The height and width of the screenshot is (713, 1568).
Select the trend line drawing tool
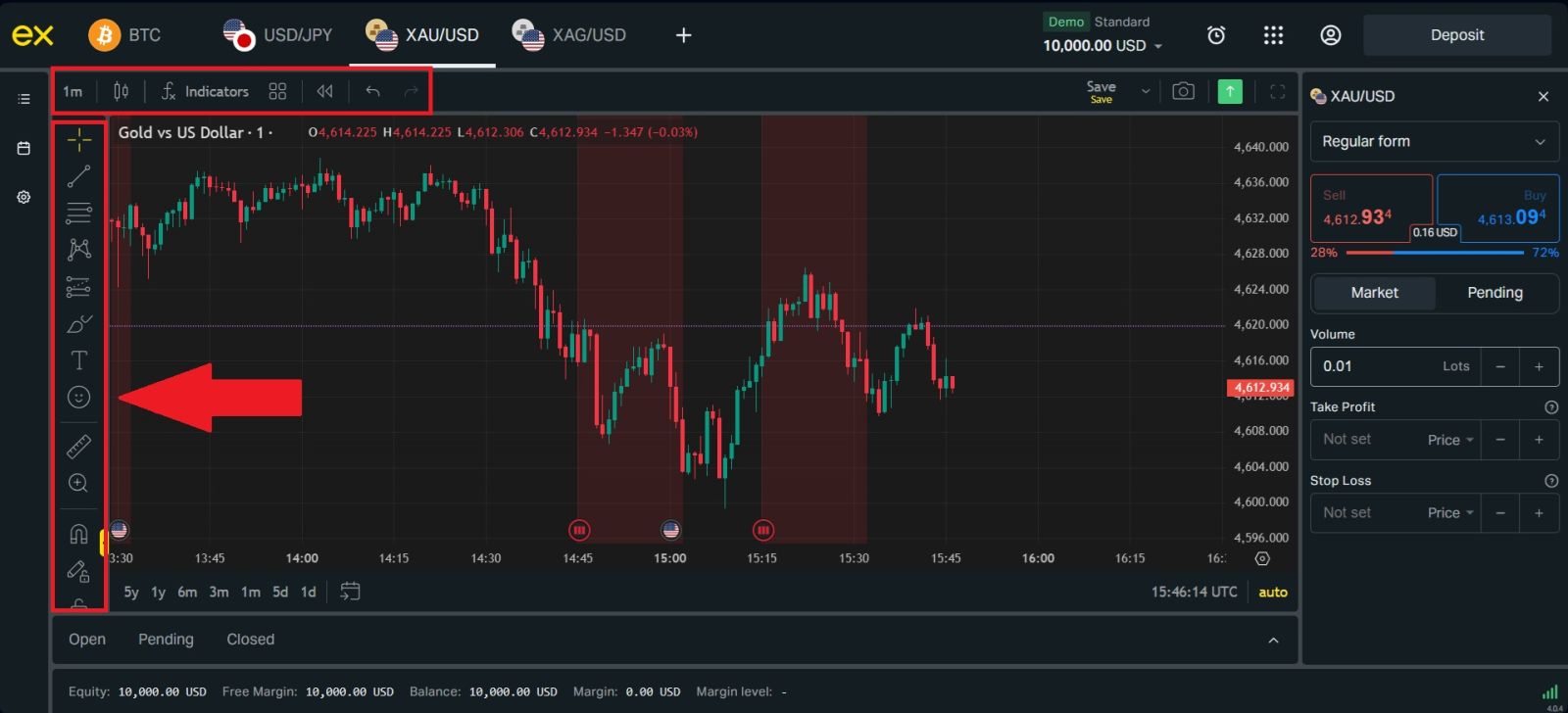tap(78, 176)
